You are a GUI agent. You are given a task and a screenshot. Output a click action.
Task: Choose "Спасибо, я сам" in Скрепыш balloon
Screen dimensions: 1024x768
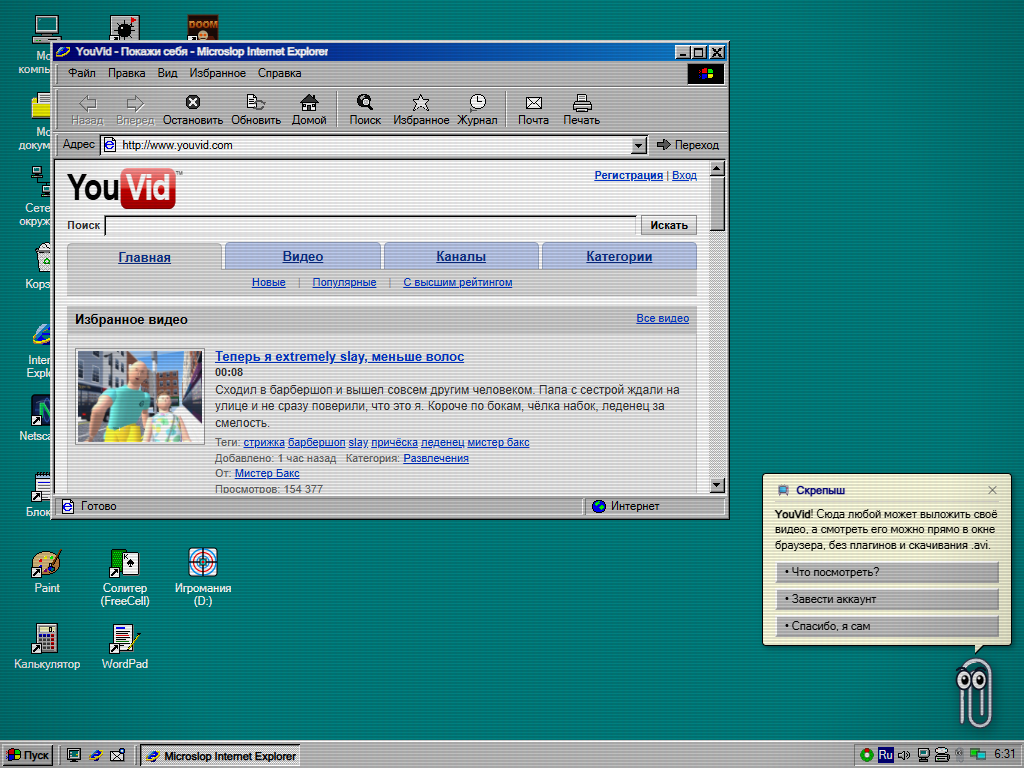[888, 626]
